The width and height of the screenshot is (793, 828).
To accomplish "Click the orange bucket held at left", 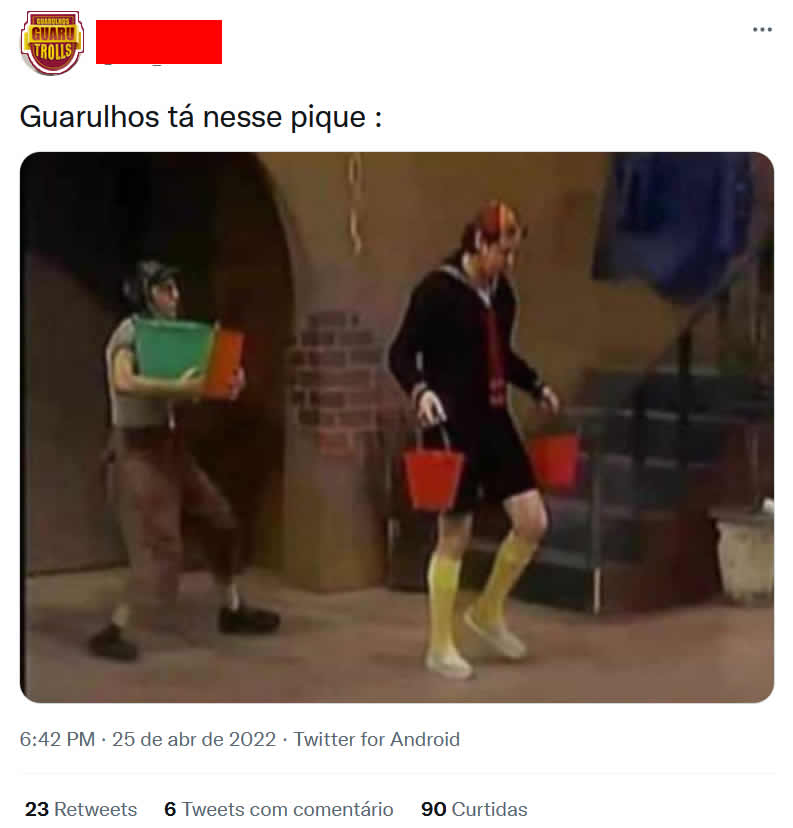I will pyautogui.click(x=224, y=363).
